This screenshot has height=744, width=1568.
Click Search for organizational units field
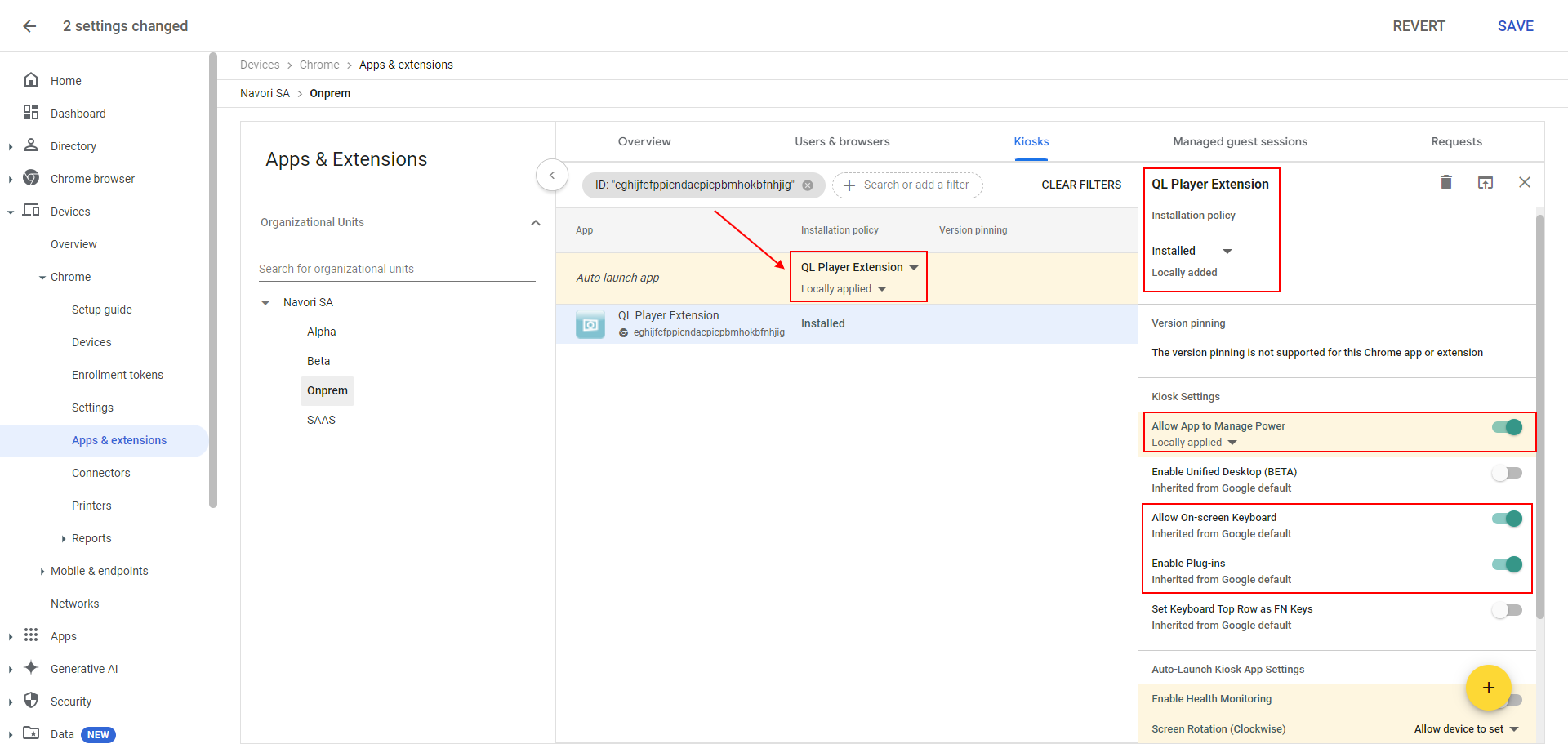[x=397, y=269]
